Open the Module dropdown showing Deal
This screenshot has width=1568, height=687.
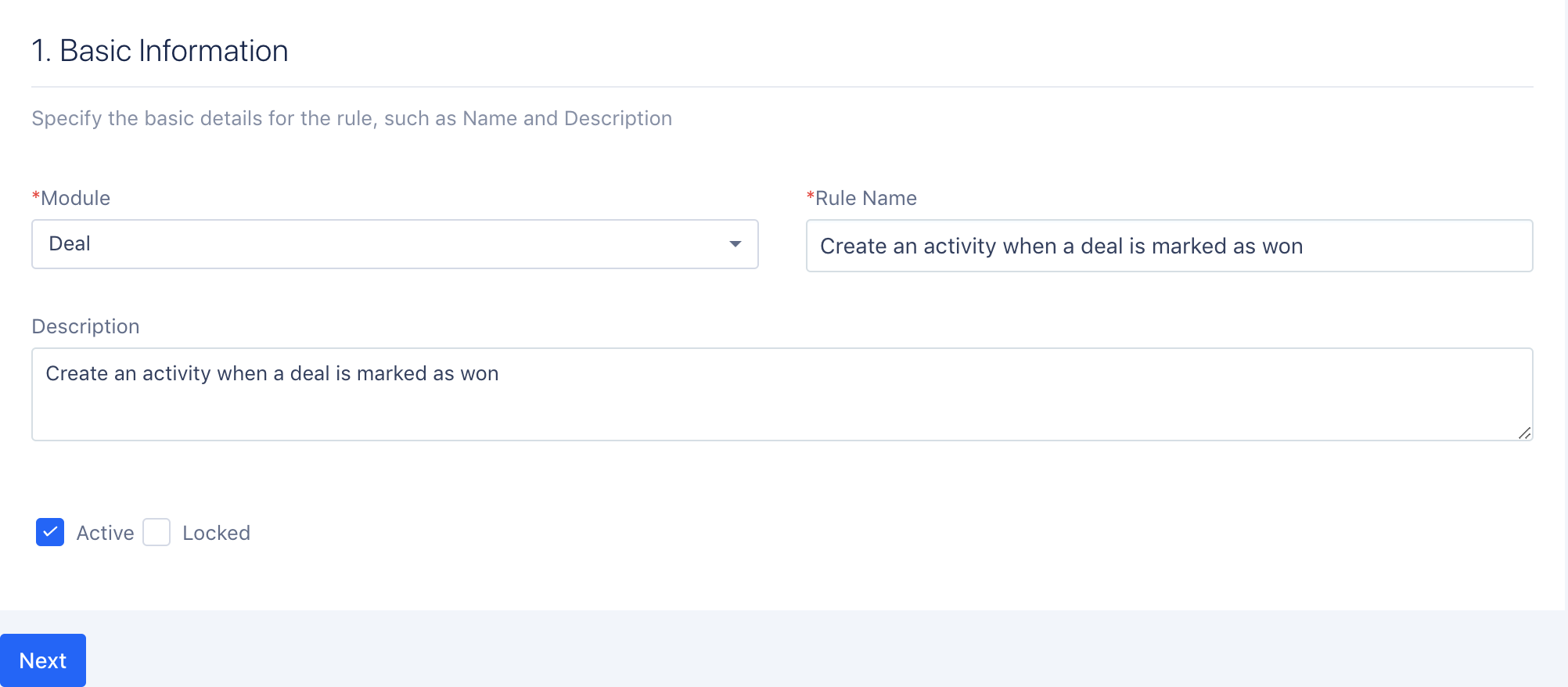(394, 244)
